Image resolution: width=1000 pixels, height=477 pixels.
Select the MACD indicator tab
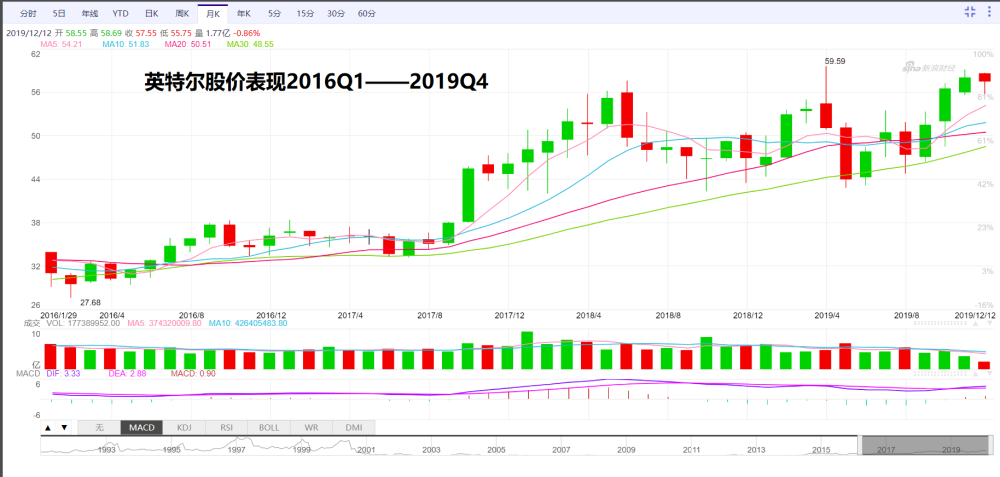pyautogui.click(x=142, y=427)
